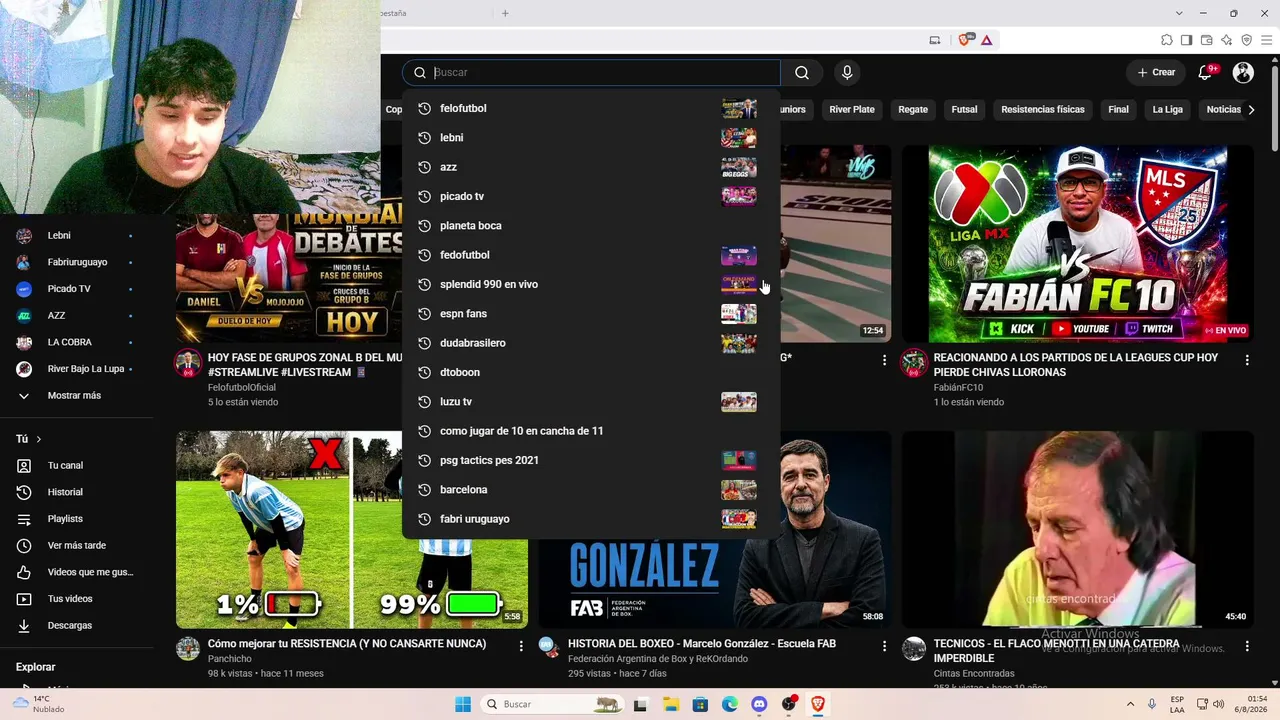Open Microsoft Edge from taskbar
Image resolution: width=1280 pixels, height=720 pixels.
click(730, 704)
